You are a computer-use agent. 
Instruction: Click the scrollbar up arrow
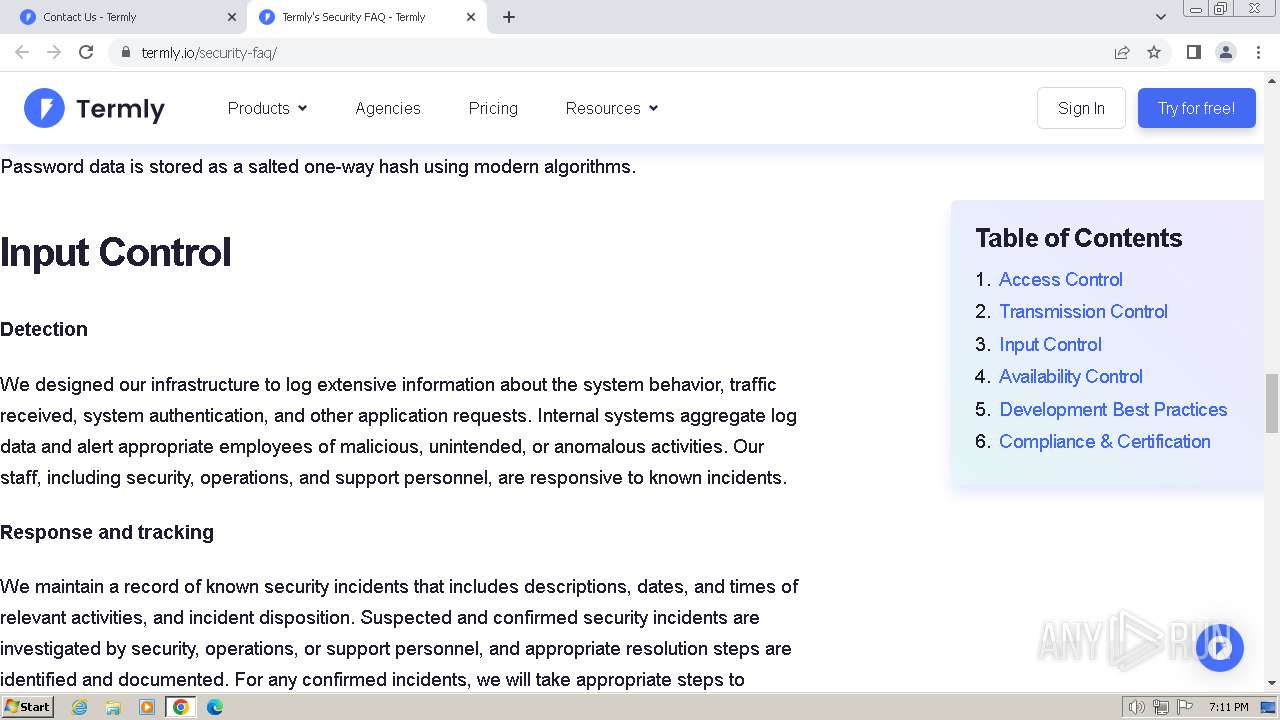click(x=1272, y=79)
